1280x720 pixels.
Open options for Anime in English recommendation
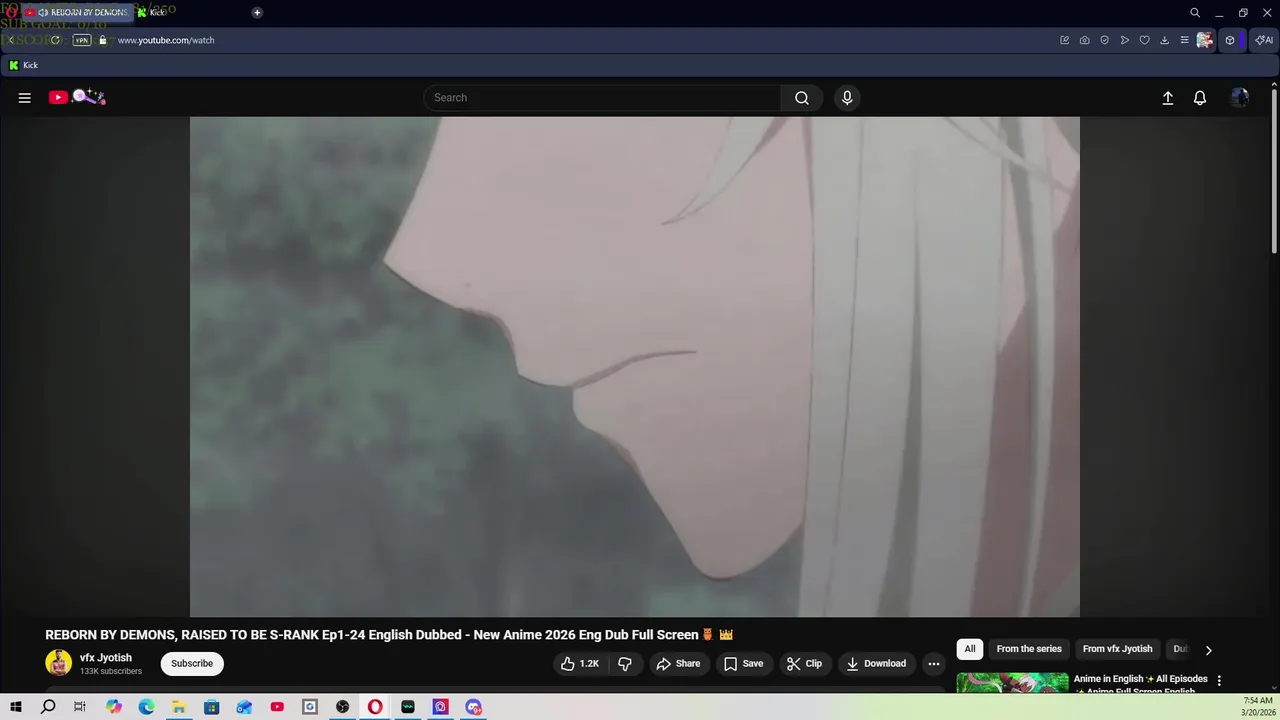click(x=1219, y=680)
